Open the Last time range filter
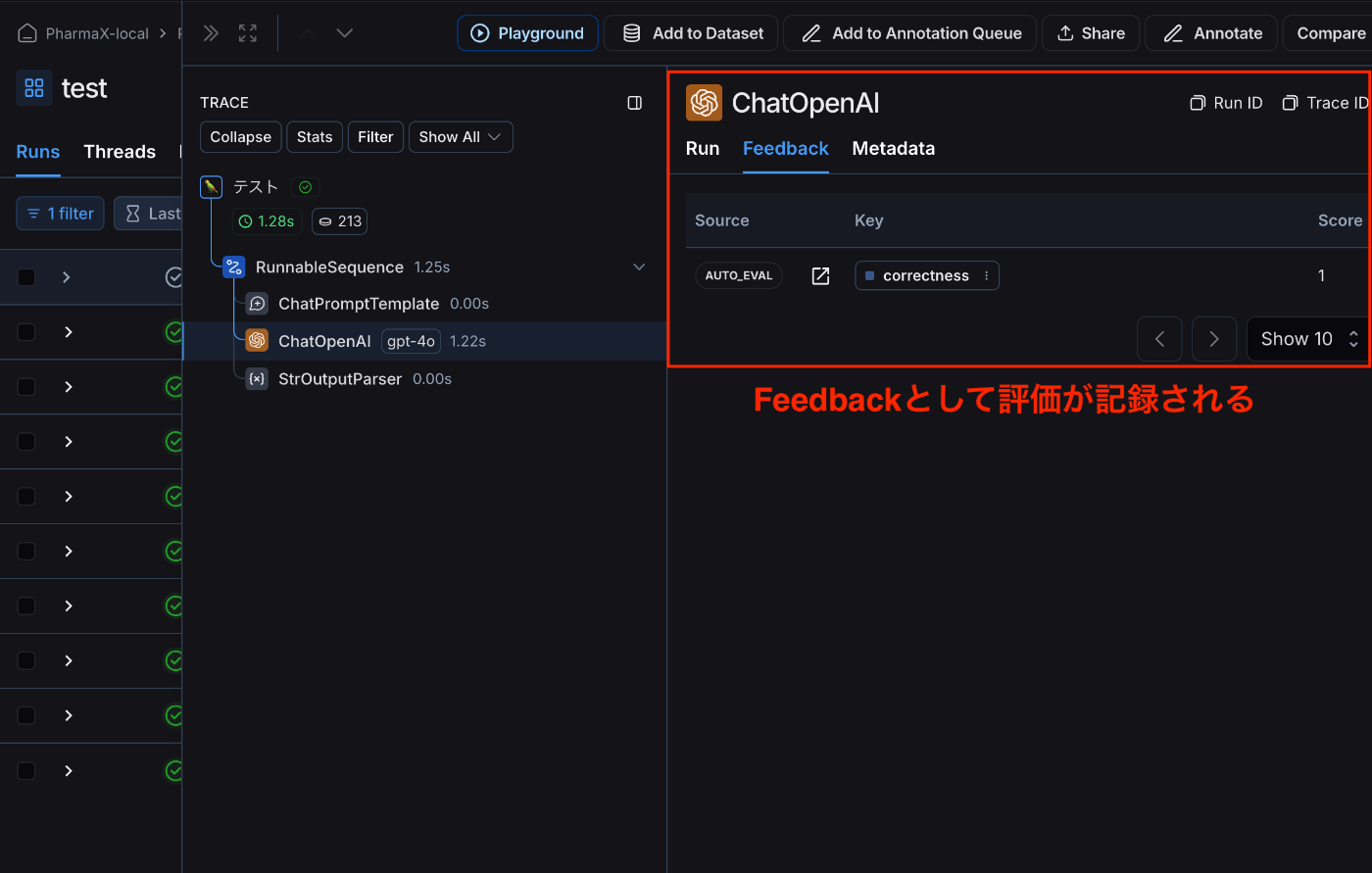1372x873 pixels. coord(148,214)
